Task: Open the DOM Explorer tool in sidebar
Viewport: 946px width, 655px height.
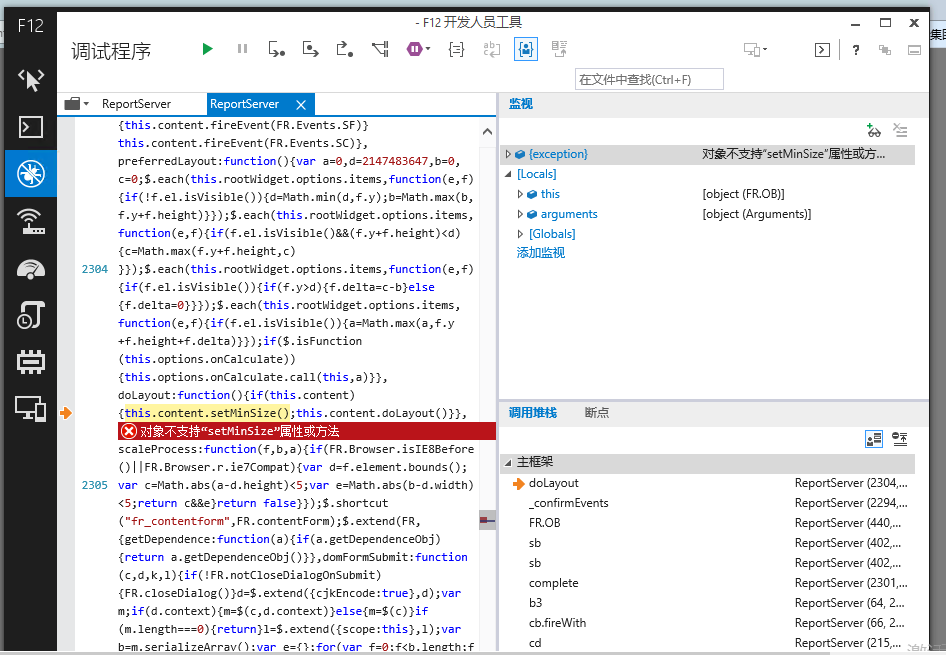Action: coord(30,79)
